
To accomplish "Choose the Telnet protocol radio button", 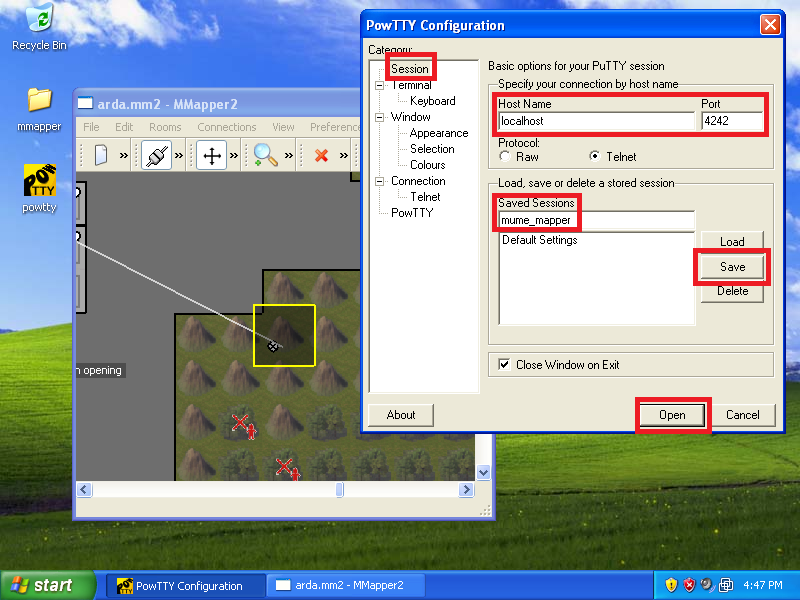I will (x=595, y=156).
